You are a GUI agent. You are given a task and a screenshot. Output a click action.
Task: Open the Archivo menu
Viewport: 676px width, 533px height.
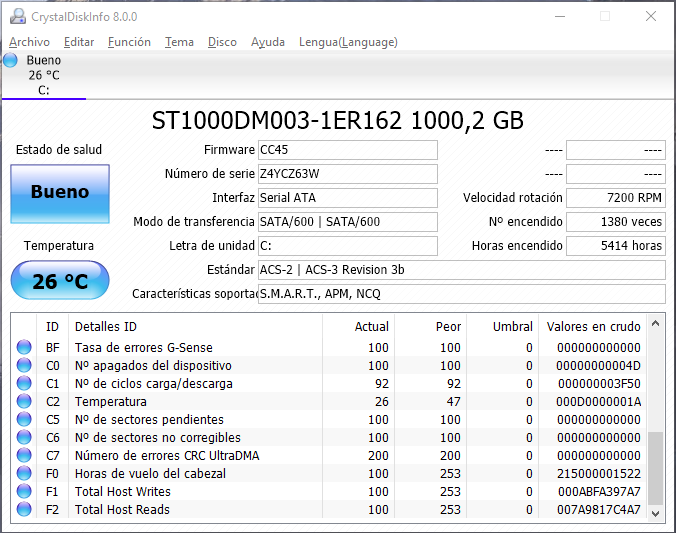coord(29,42)
